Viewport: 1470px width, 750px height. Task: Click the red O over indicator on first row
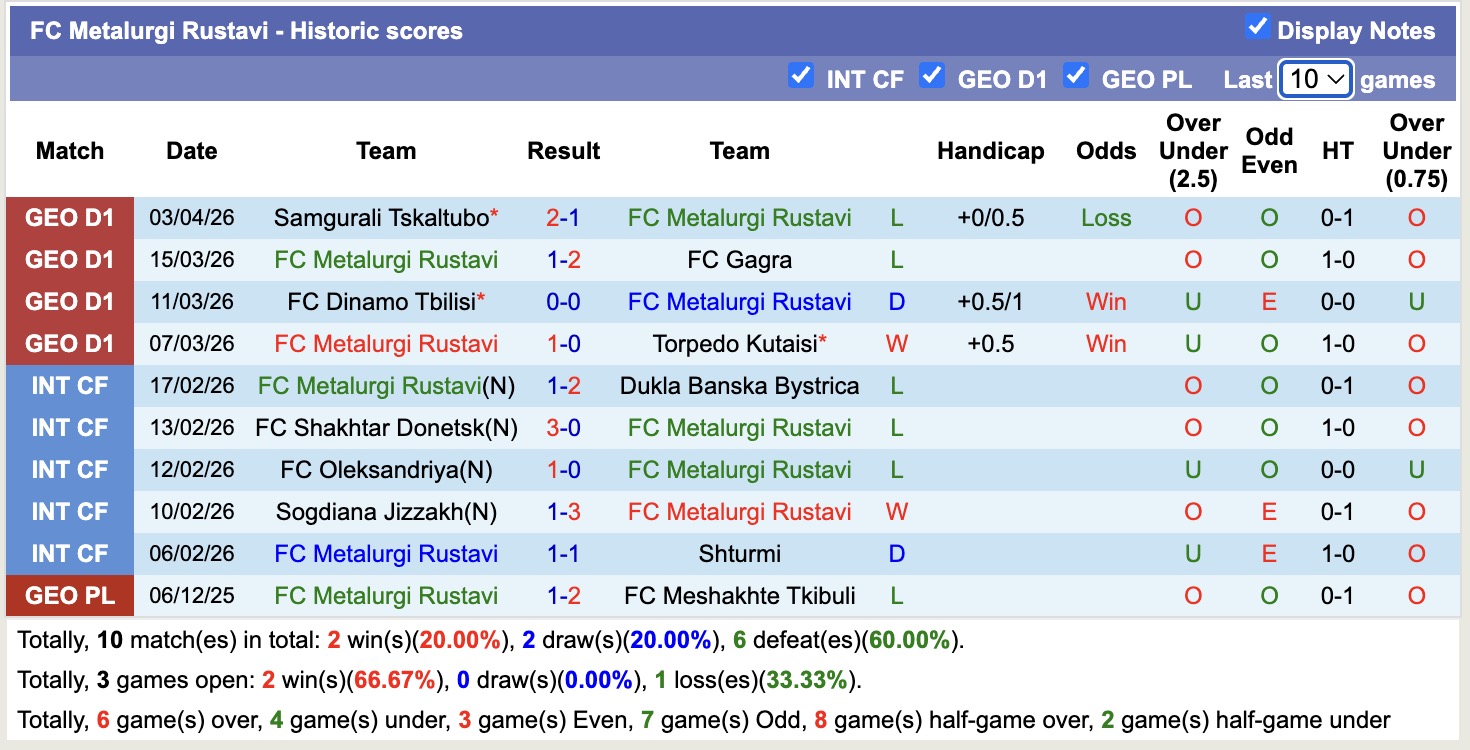click(x=1192, y=217)
